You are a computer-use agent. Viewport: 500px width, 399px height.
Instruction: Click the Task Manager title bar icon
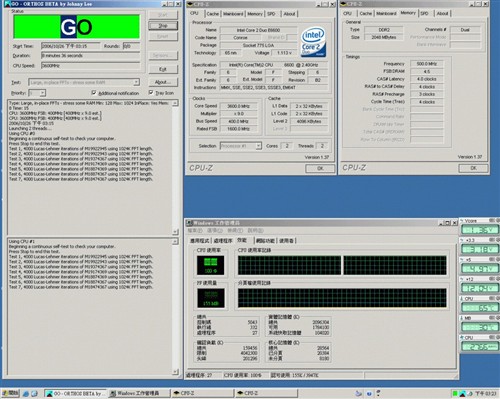point(190,223)
